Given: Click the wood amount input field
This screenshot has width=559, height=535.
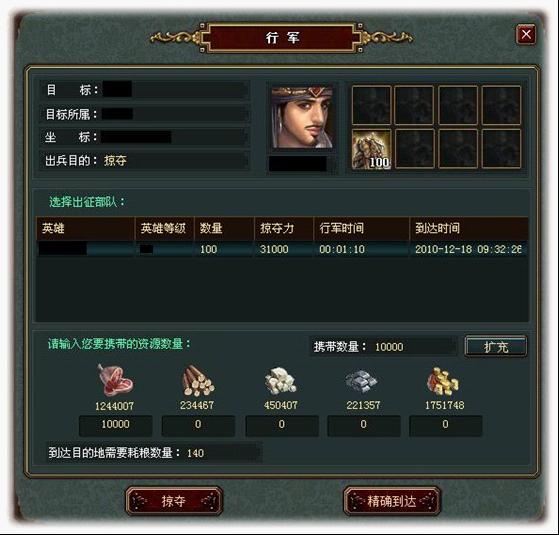Looking at the screenshot, I should click(198, 425).
